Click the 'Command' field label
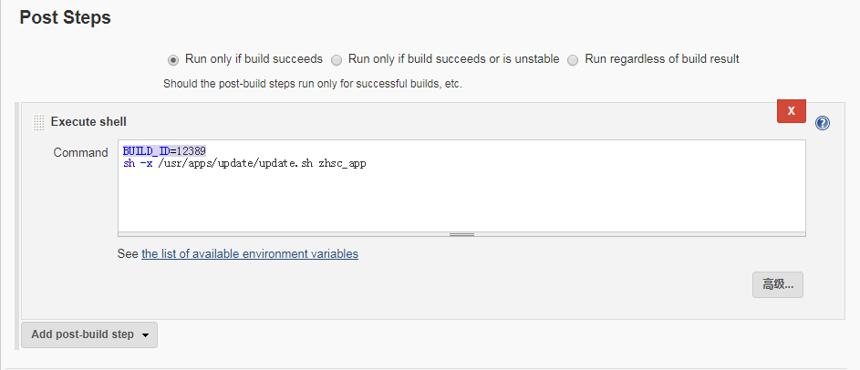This screenshot has height=370, width=860. click(x=81, y=153)
